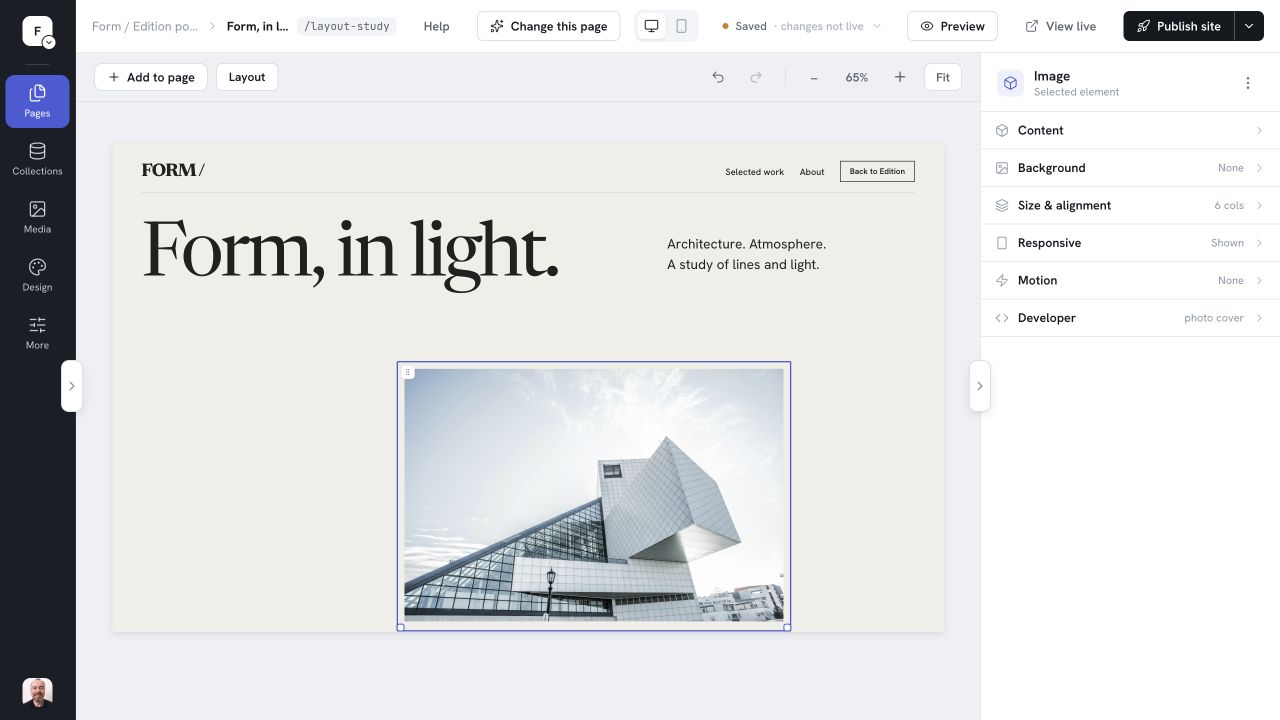This screenshot has height=720, width=1280.
Task: Click Change this page button
Action: coord(548,26)
